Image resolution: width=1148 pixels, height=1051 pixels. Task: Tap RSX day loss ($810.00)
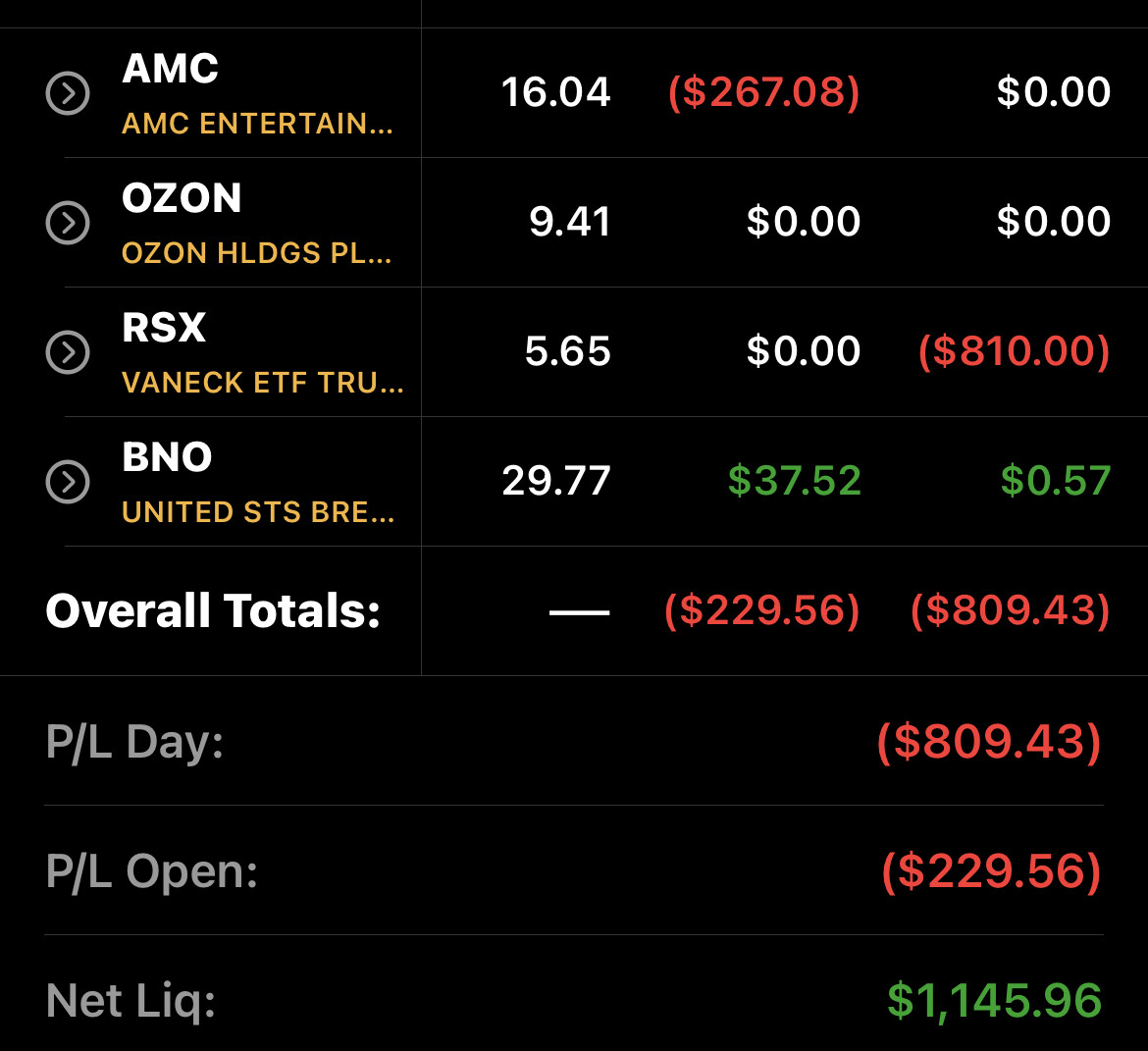[x=1014, y=350]
